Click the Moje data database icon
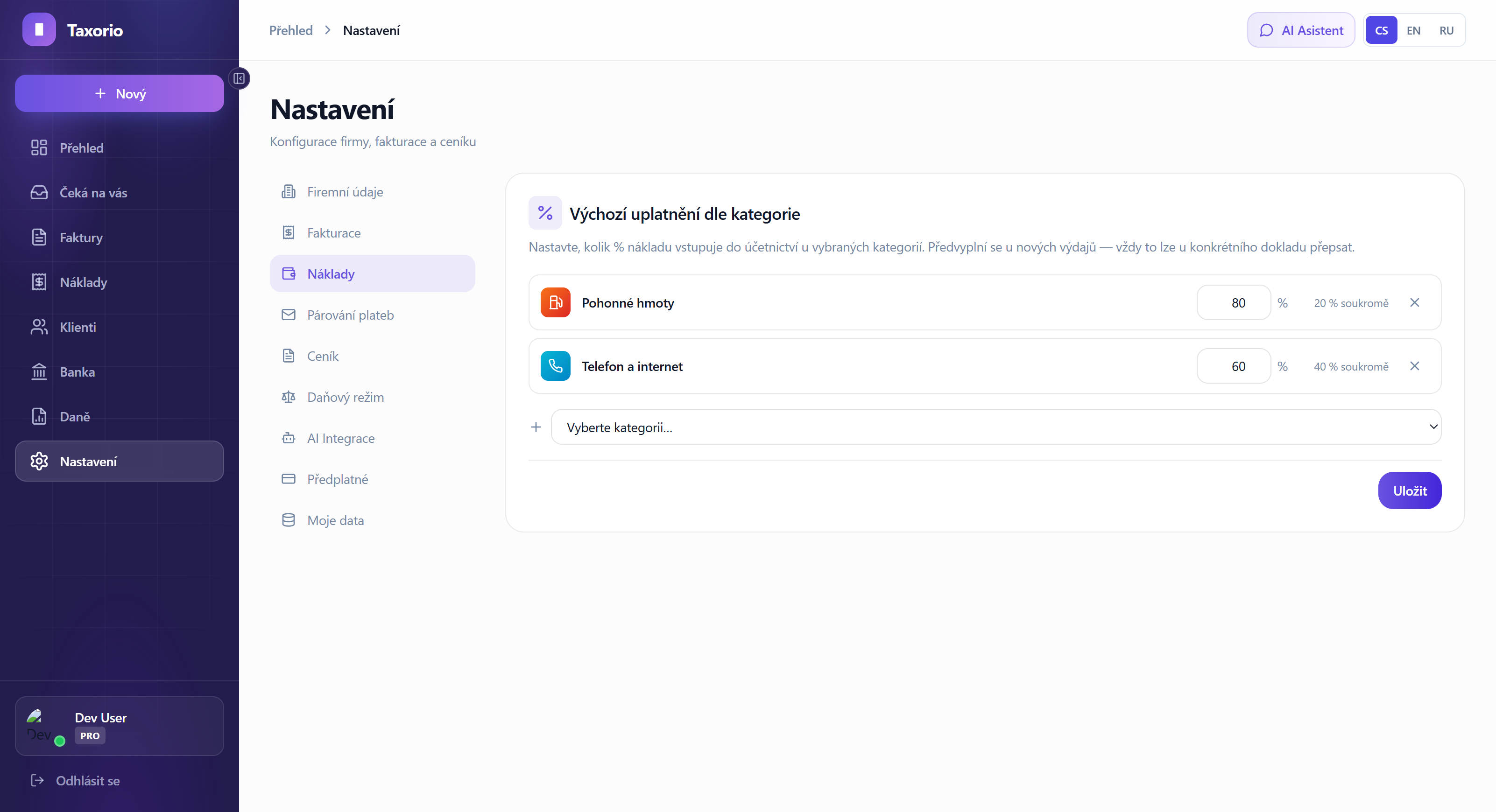The width and height of the screenshot is (1496, 812). (289, 520)
